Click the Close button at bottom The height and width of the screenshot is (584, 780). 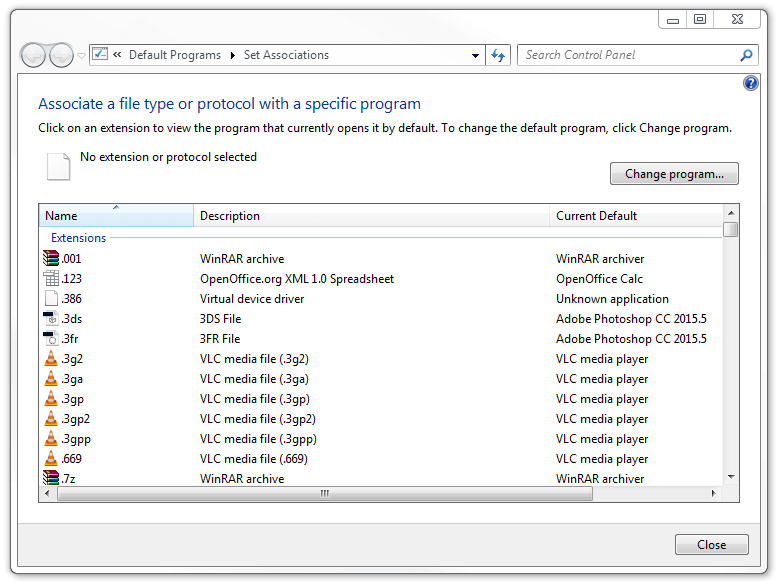coord(711,545)
